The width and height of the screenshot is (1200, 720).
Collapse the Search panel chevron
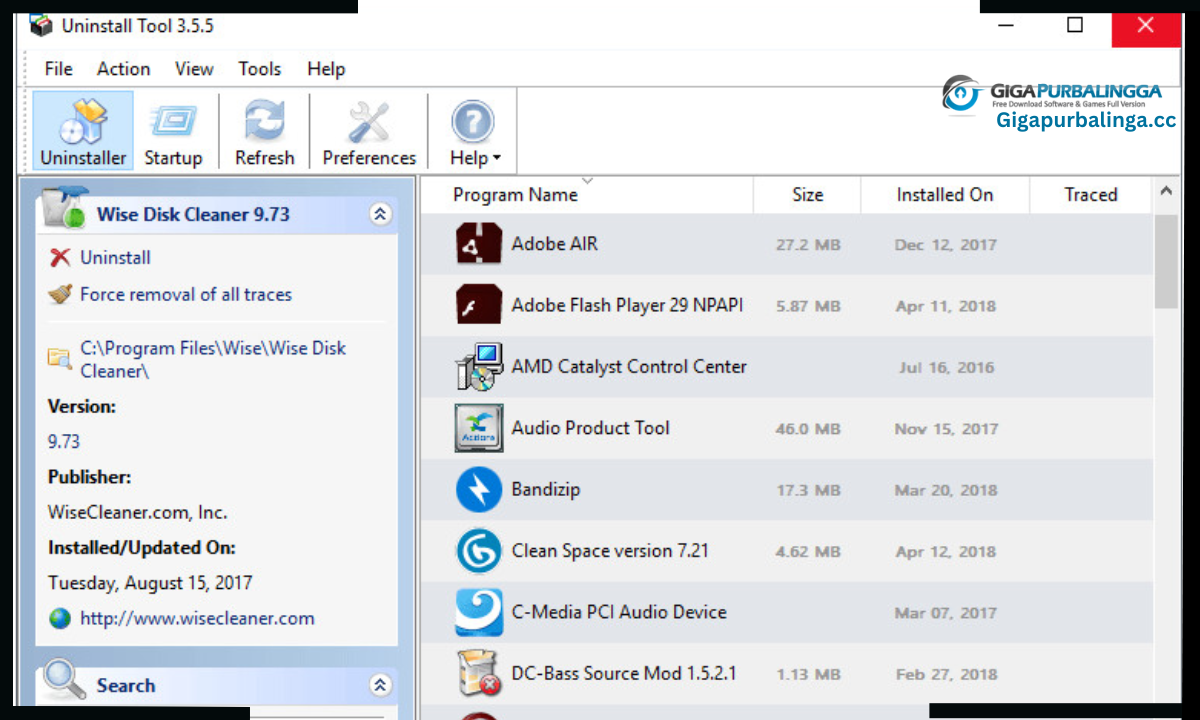click(x=380, y=685)
